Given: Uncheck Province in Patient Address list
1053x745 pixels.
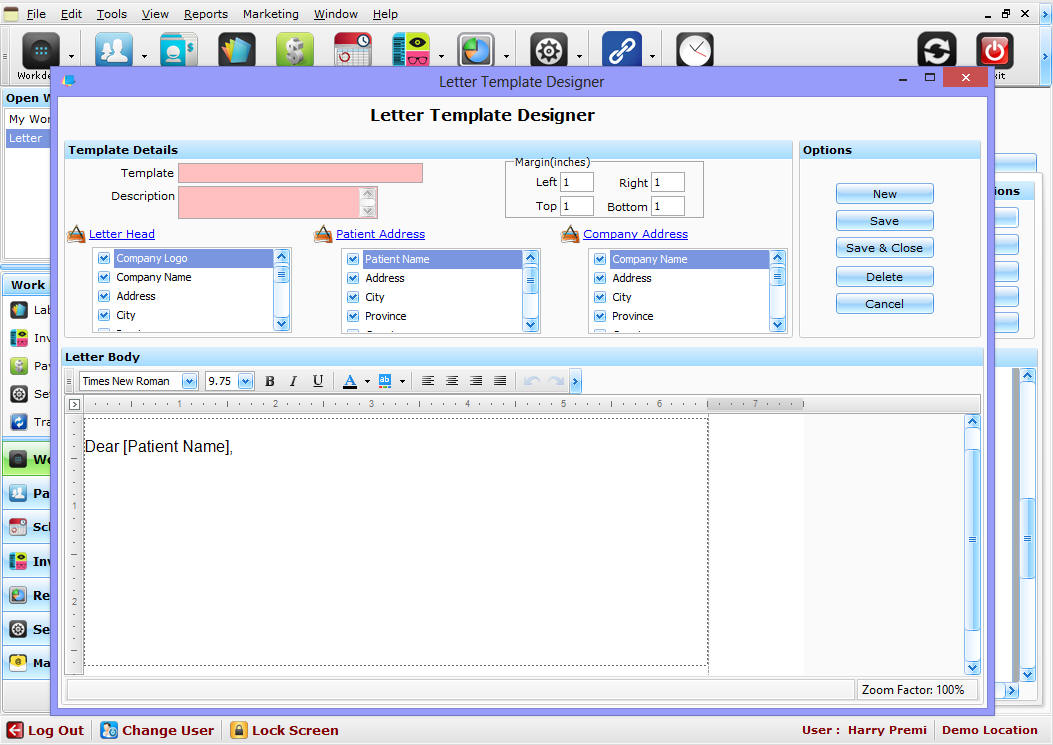Looking at the screenshot, I should pos(353,316).
